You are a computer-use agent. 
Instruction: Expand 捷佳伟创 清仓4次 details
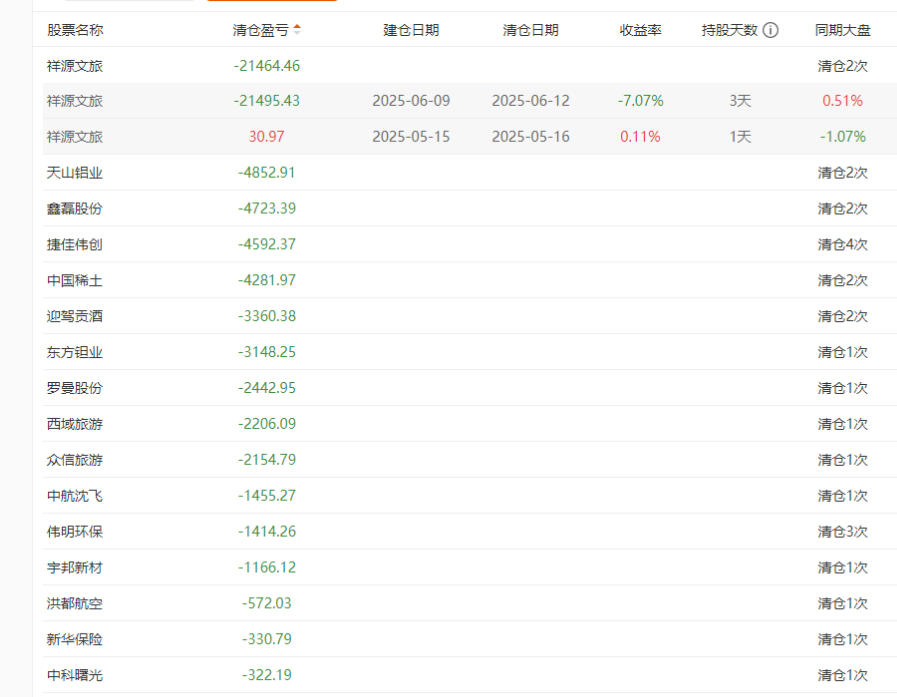[843, 244]
